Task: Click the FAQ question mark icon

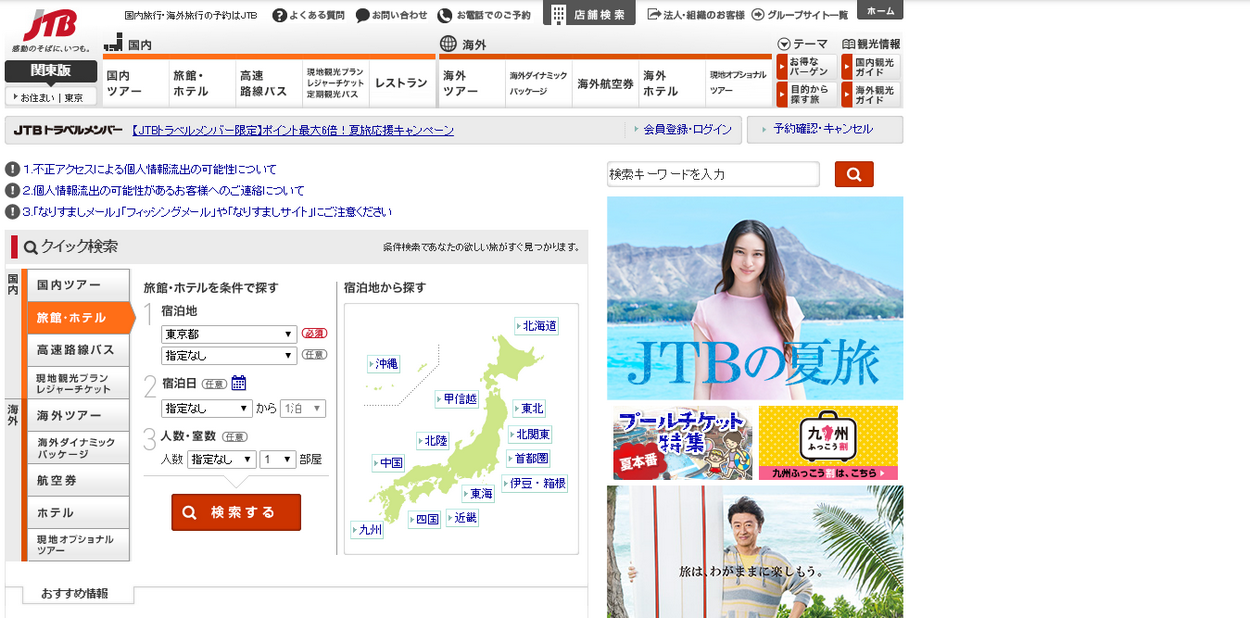Action: click(x=279, y=15)
